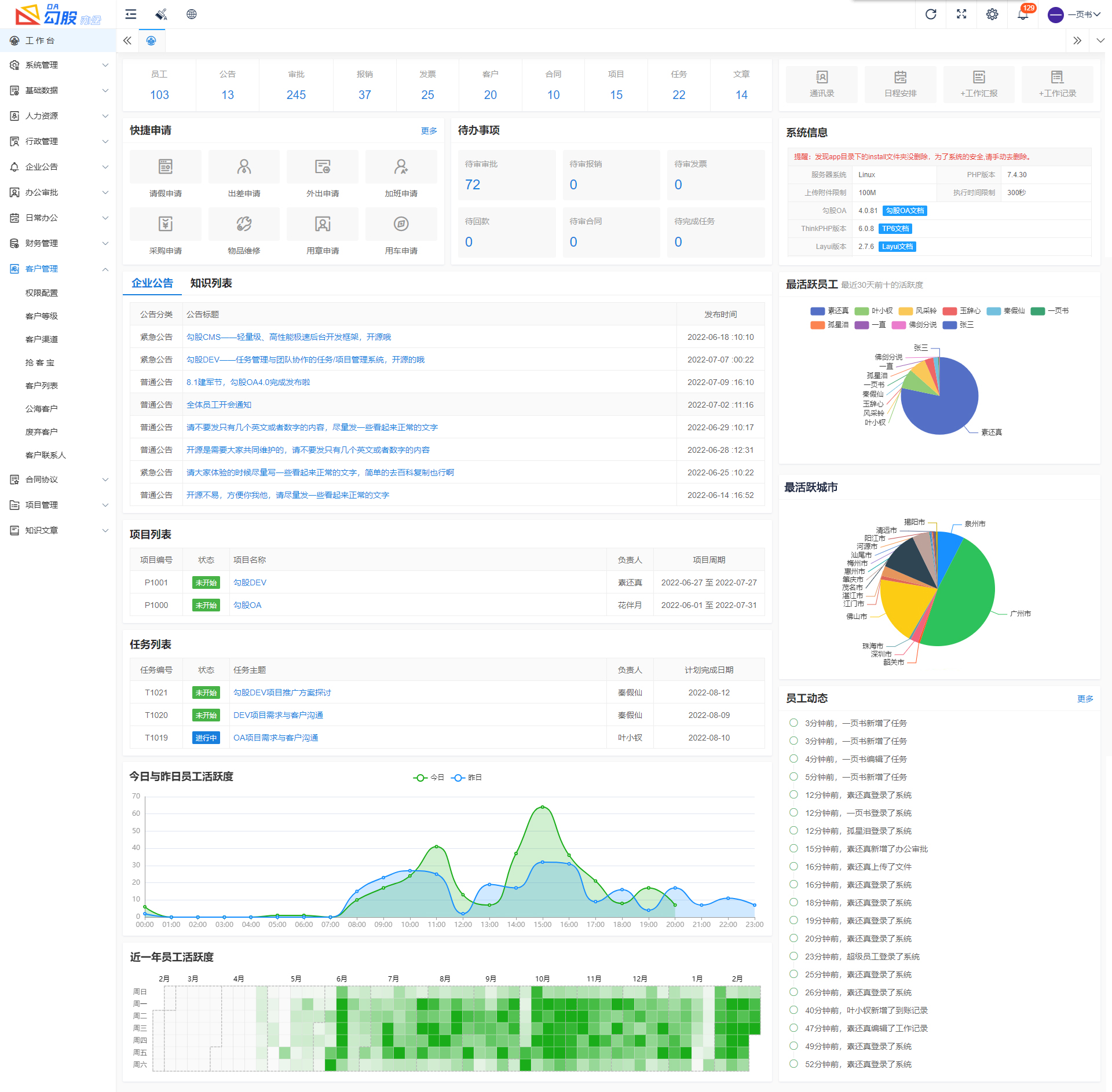1112x1092 pixels.
Task: Open the notification bell with 129 badge
Action: (x=1023, y=14)
